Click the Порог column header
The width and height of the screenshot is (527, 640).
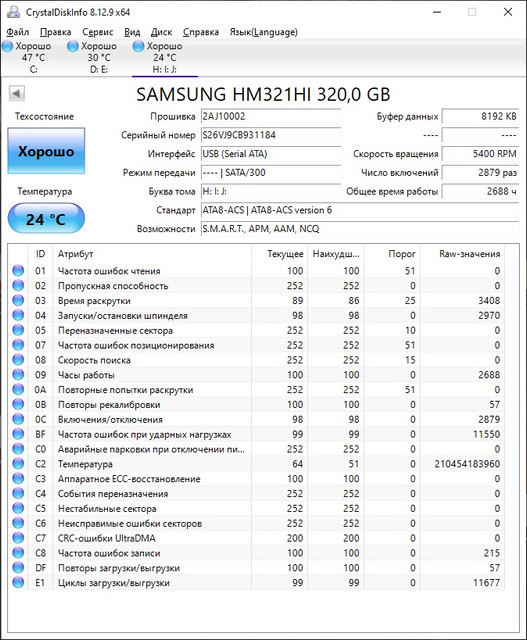(392, 254)
